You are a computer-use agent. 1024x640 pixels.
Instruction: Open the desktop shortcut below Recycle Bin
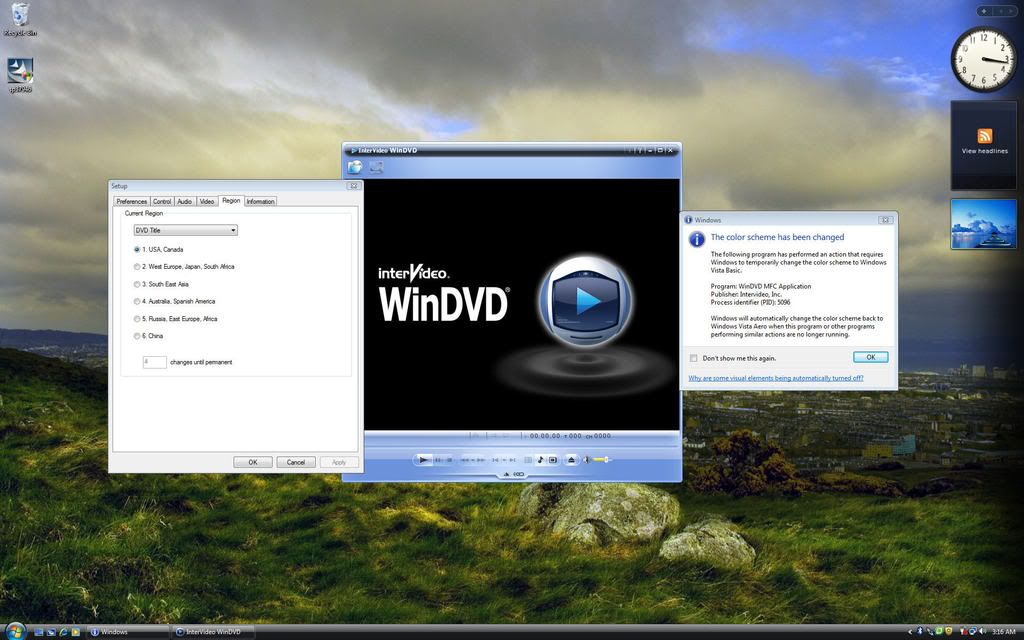20,75
